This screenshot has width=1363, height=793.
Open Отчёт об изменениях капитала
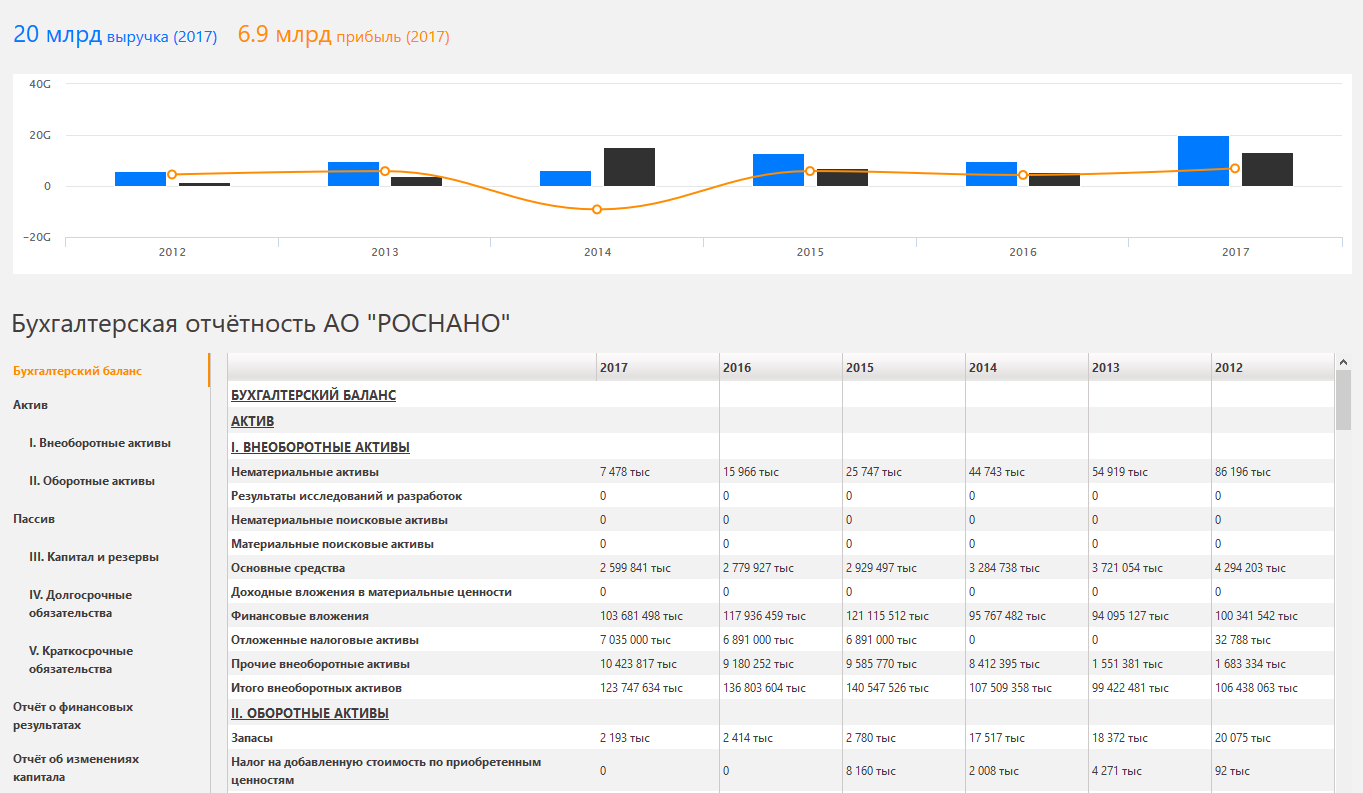click(x=76, y=768)
